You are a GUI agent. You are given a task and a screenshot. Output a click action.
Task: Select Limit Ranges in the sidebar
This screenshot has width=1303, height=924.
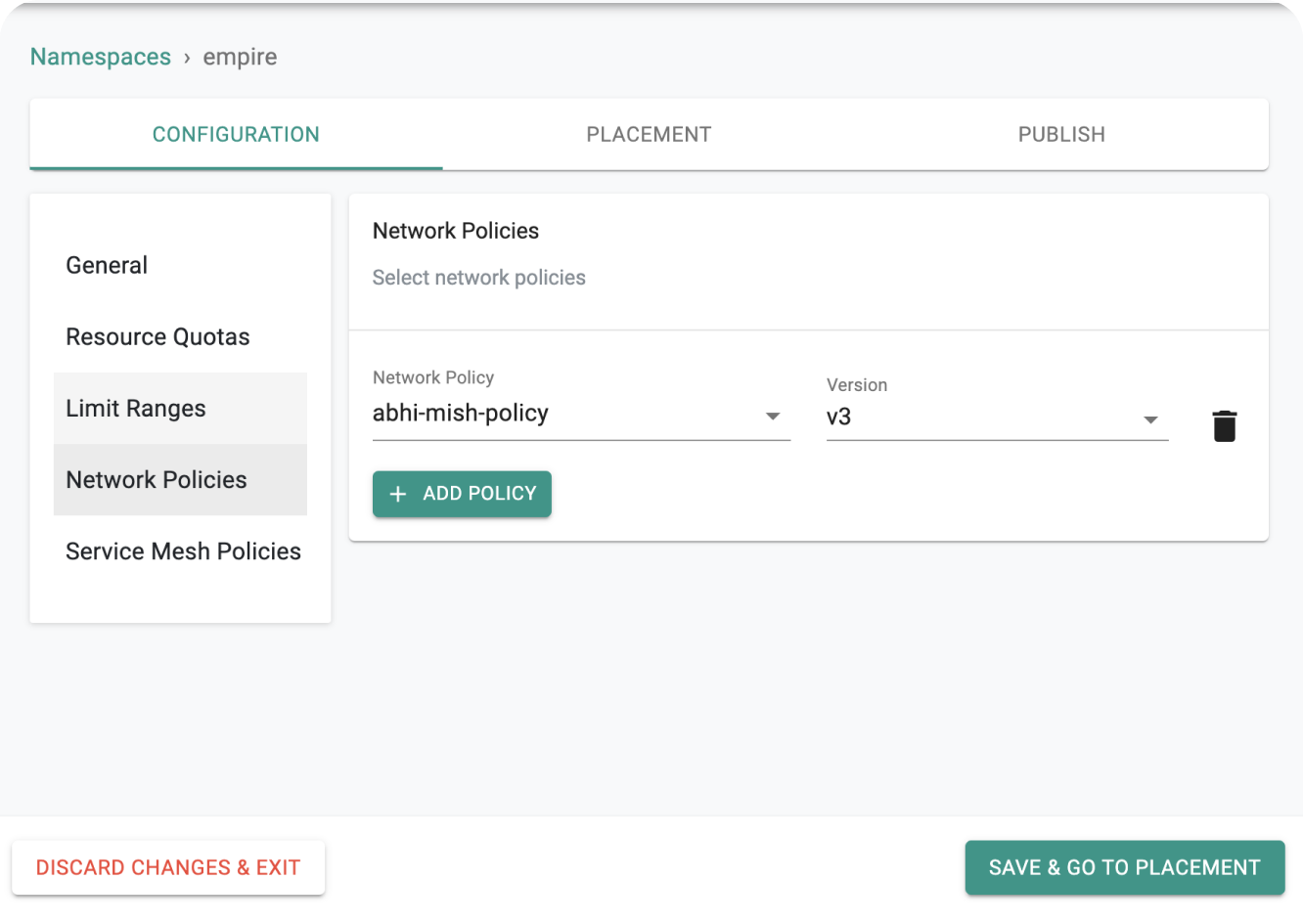point(135,408)
